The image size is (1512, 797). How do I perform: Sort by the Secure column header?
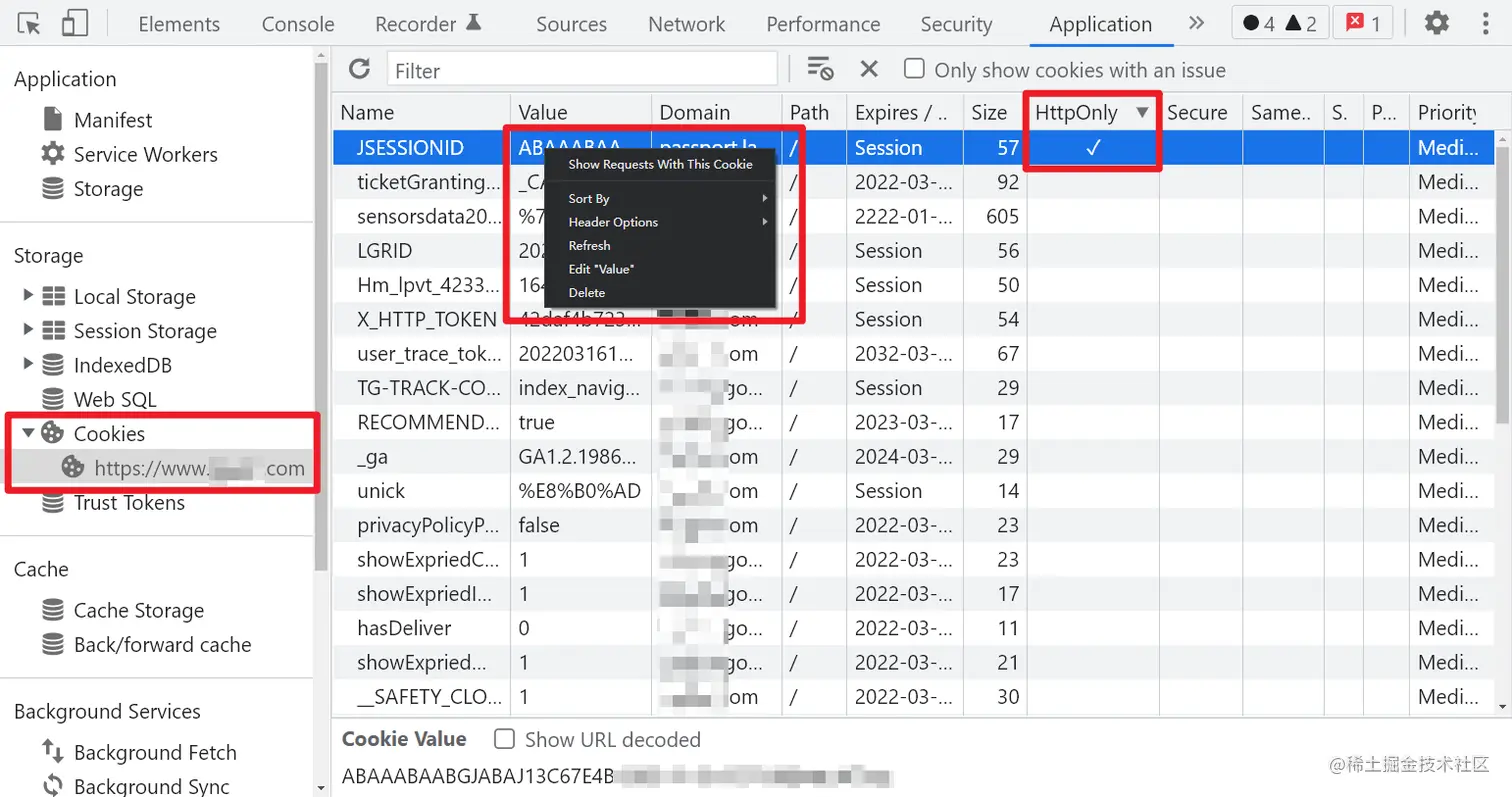pos(1200,112)
